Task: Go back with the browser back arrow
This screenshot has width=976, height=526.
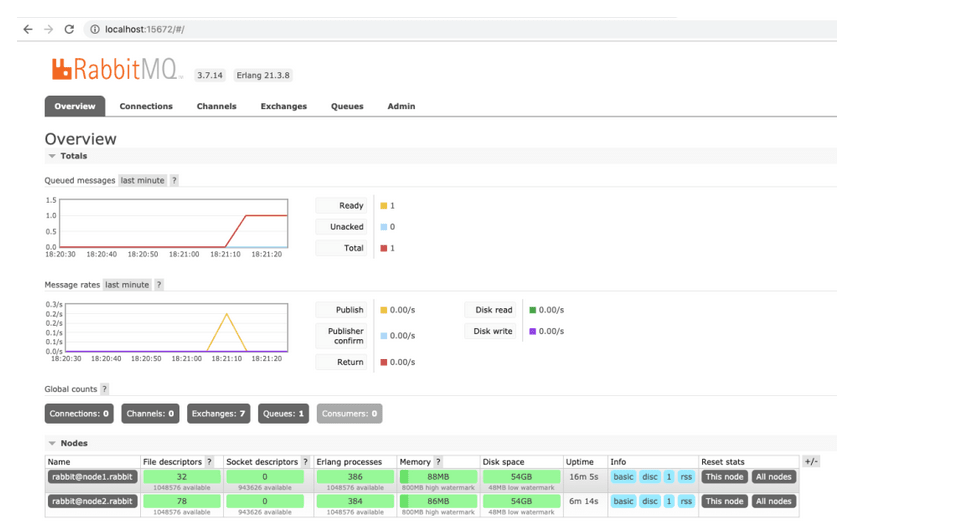Action: tap(27, 29)
